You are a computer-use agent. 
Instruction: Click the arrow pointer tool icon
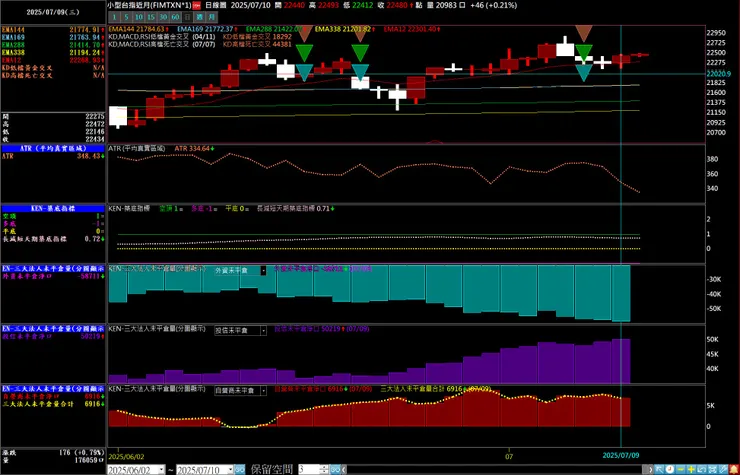tap(659, 469)
